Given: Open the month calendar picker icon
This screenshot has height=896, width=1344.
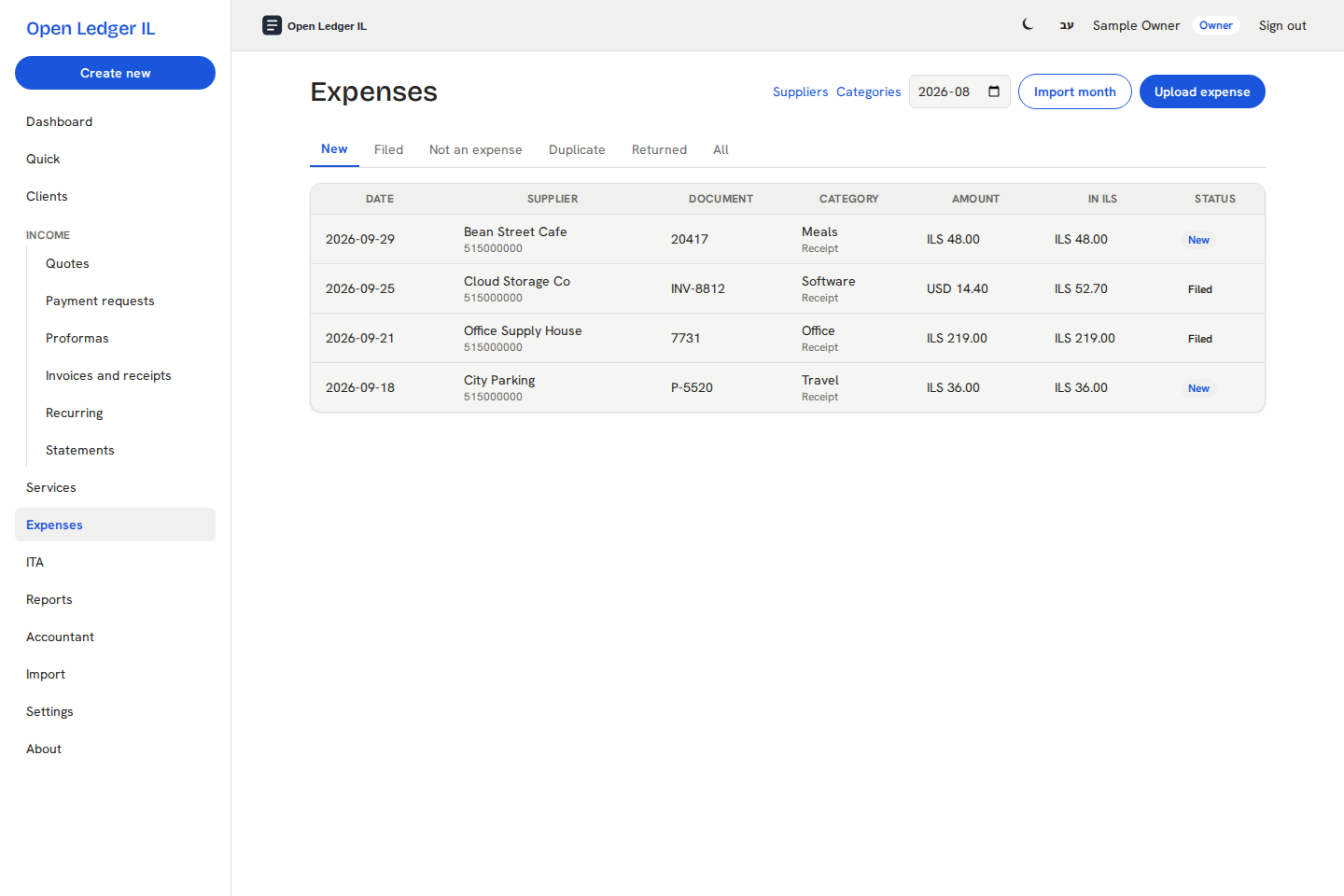Looking at the screenshot, I should pyautogui.click(x=994, y=91).
